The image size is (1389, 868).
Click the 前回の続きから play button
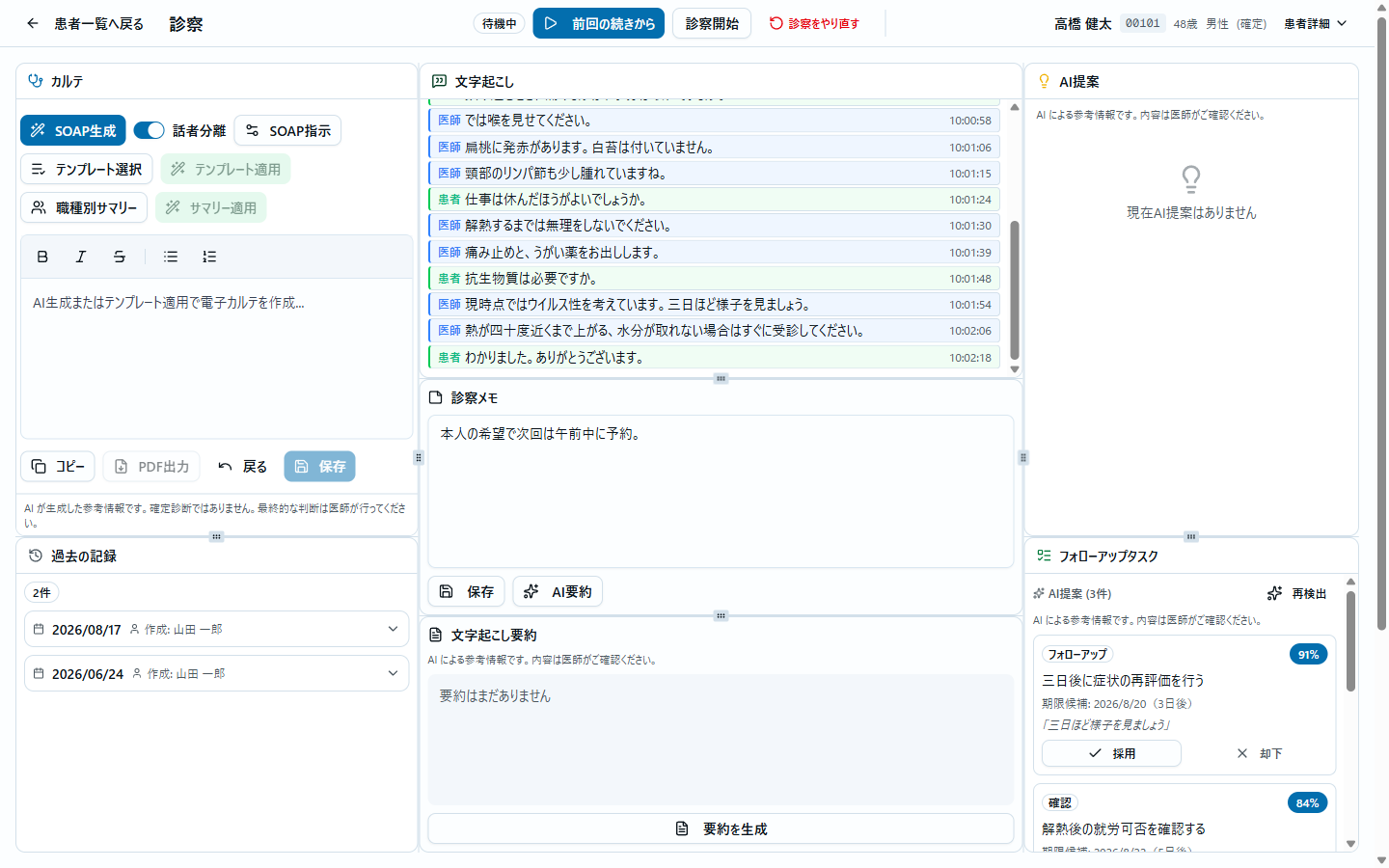coord(599,23)
